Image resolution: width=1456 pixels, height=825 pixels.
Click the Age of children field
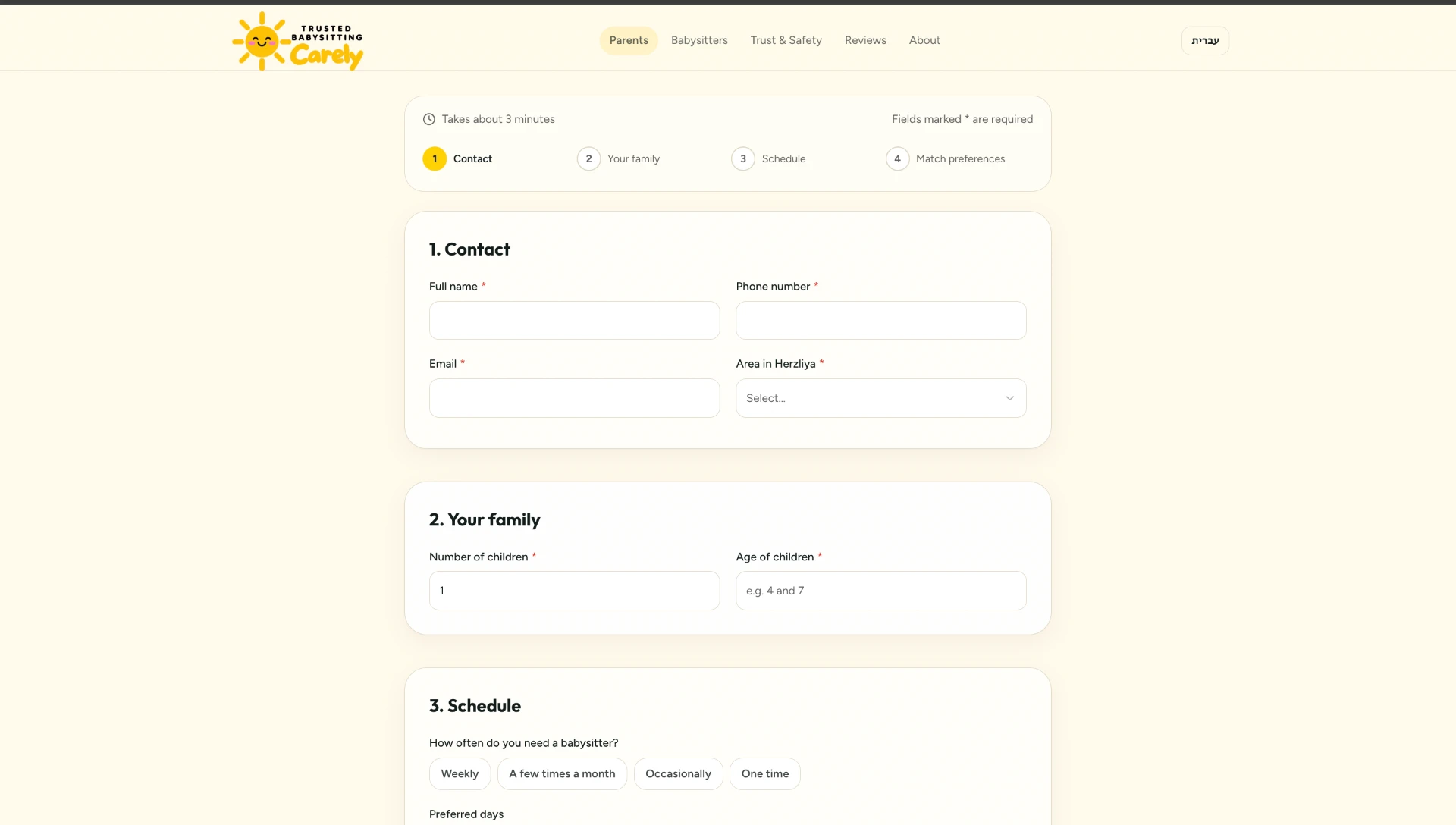point(881,591)
